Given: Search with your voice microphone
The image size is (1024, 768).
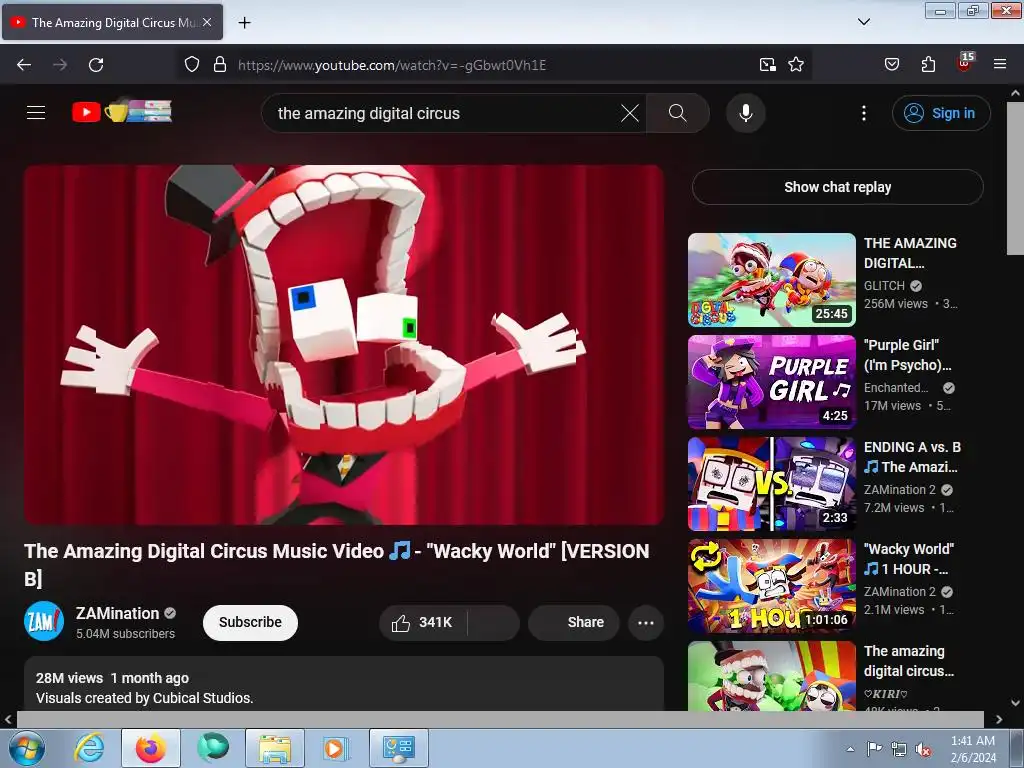Looking at the screenshot, I should pos(745,113).
